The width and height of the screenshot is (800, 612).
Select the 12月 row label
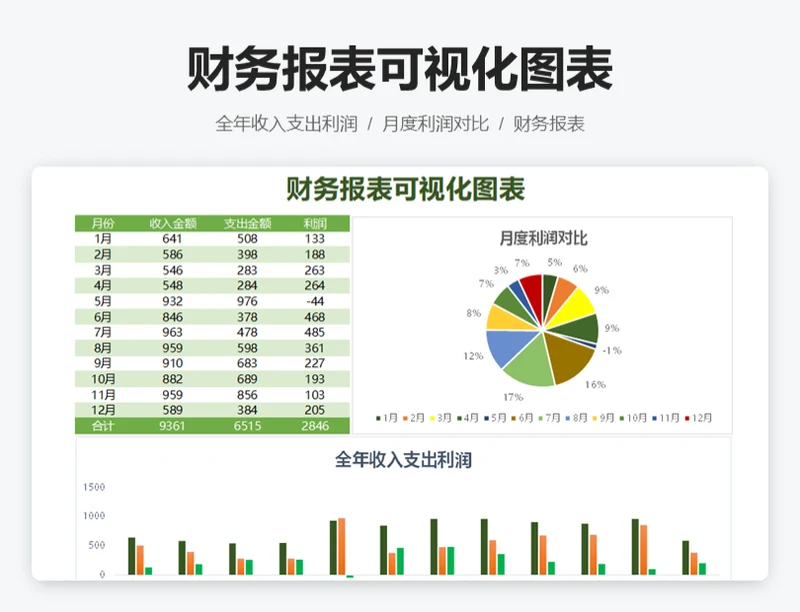(103, 410)
